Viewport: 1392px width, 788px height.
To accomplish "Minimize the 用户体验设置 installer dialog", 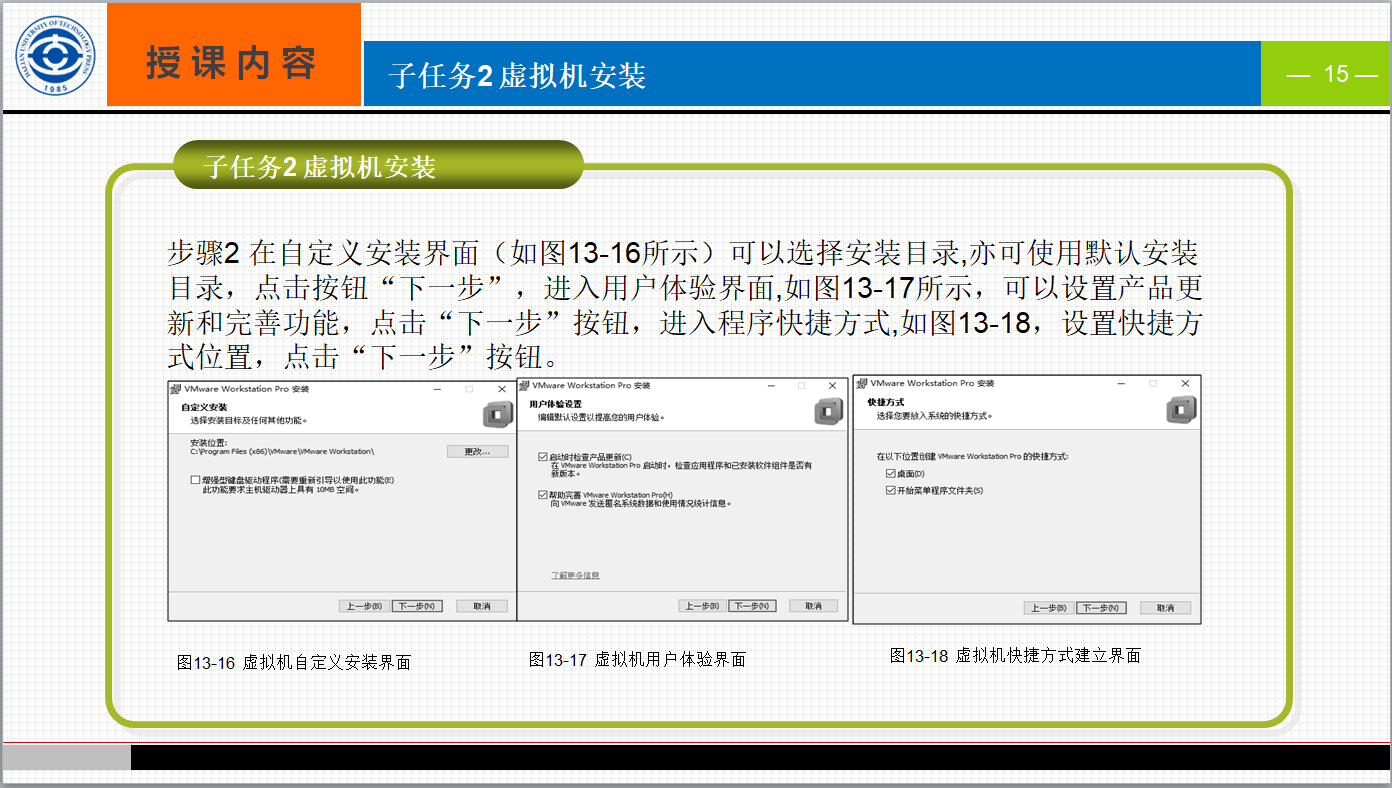I will (769, 385).
